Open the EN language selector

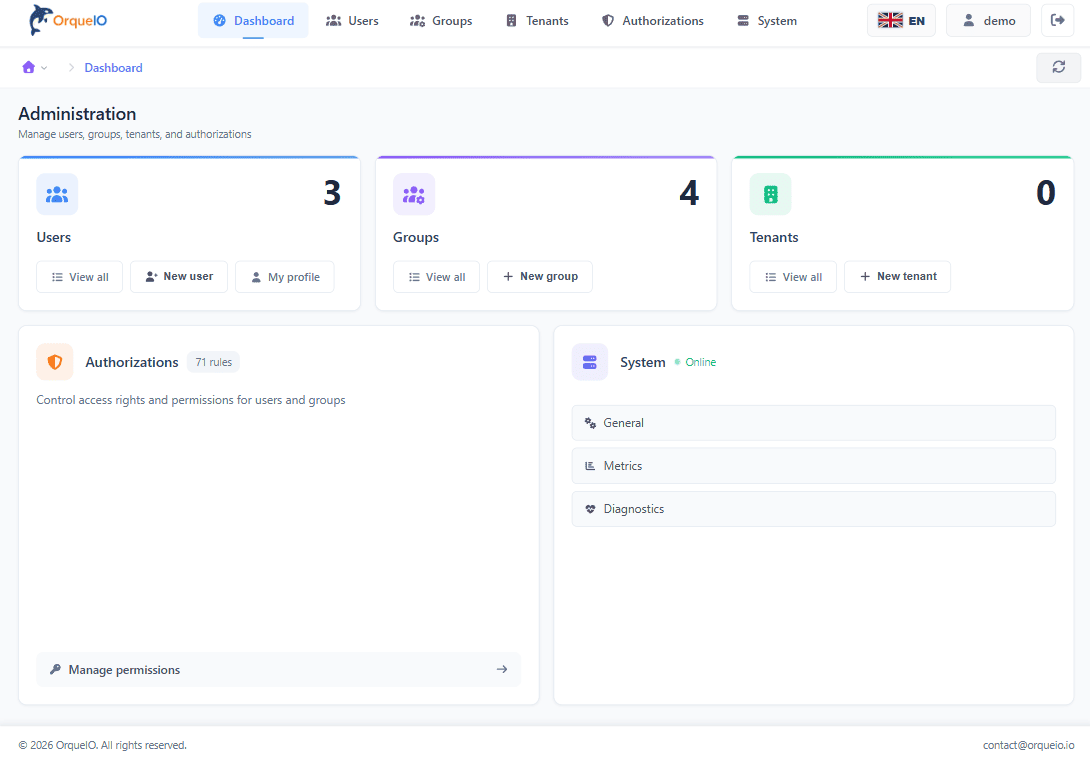tap(901, 20)
